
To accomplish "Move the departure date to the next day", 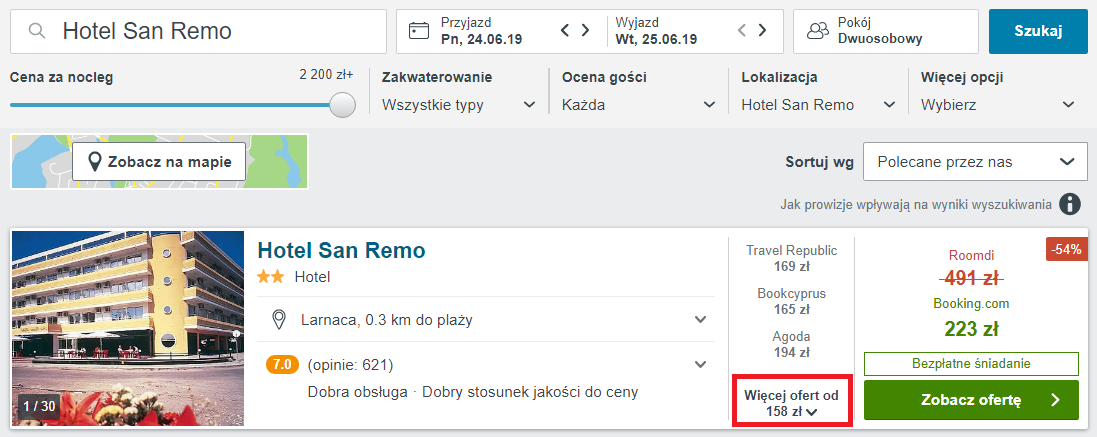I will (763, 30).
